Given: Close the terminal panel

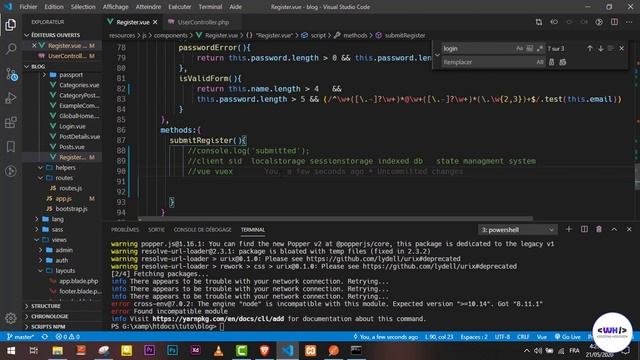Looking at the screenshot, I should (x=629, y=229).
